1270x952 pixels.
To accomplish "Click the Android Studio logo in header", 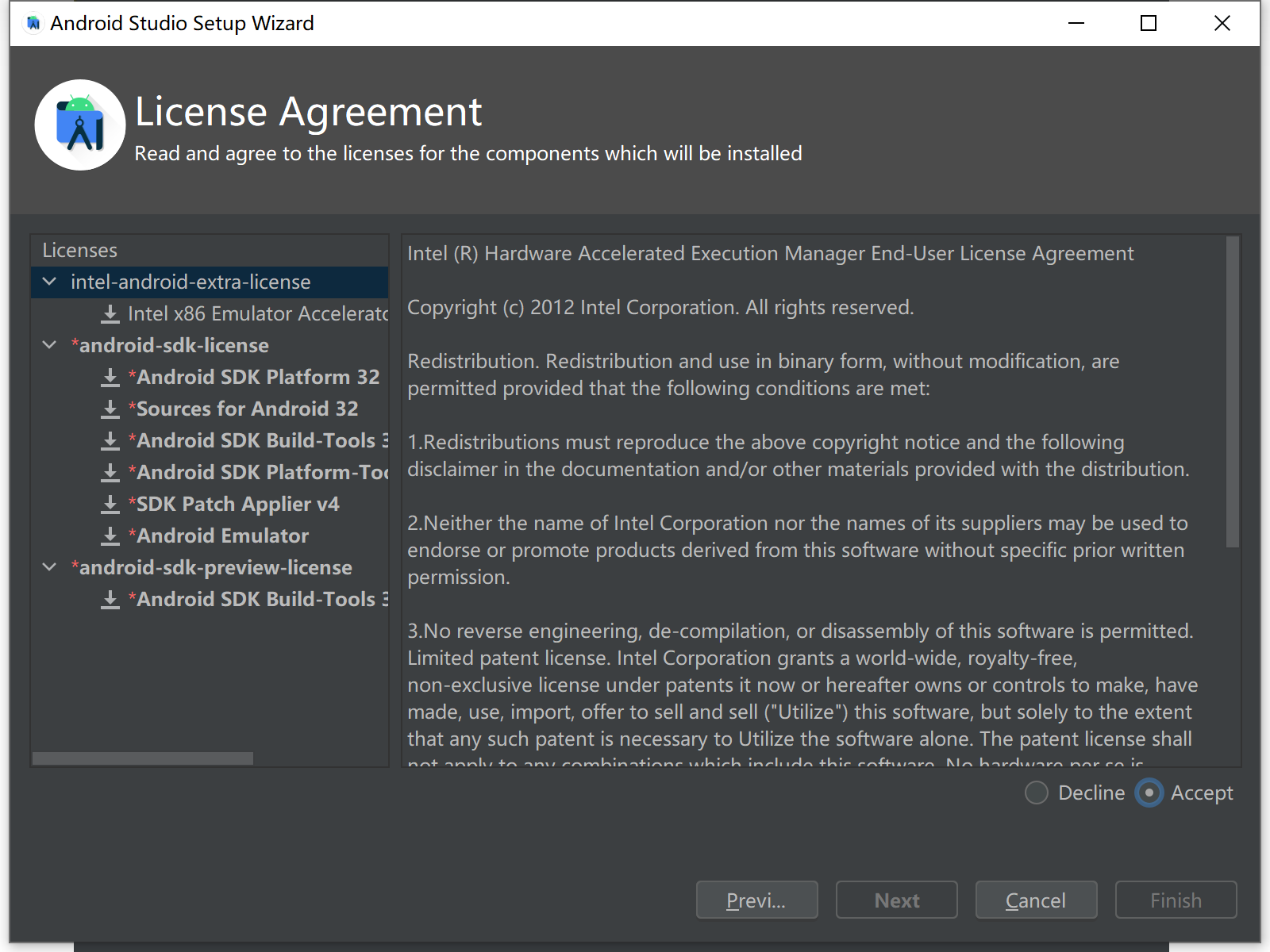I will (80, 125).
